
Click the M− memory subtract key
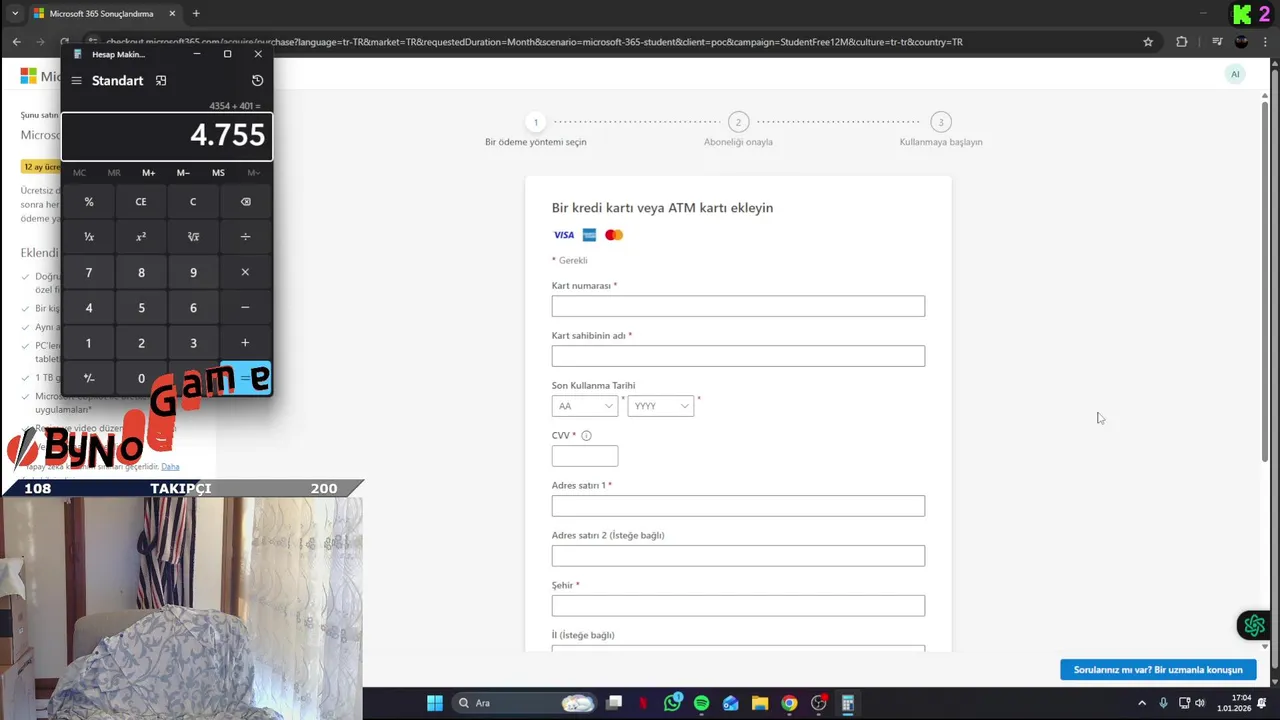[x=183, y=173]
